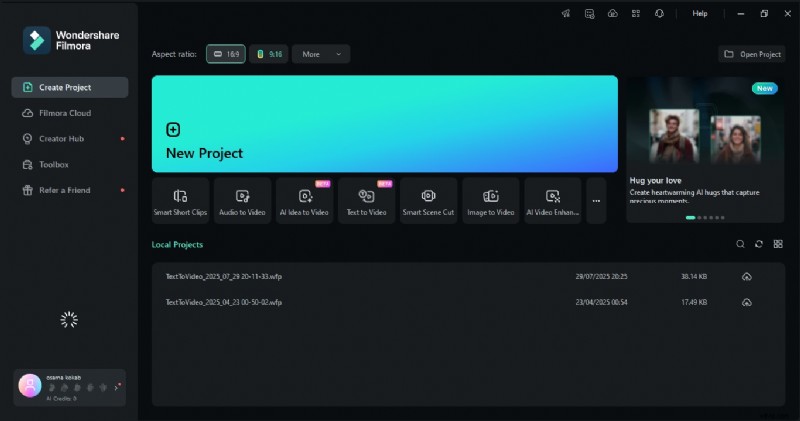
Task: Start the Text to Video tool
Action: [367, 201]
